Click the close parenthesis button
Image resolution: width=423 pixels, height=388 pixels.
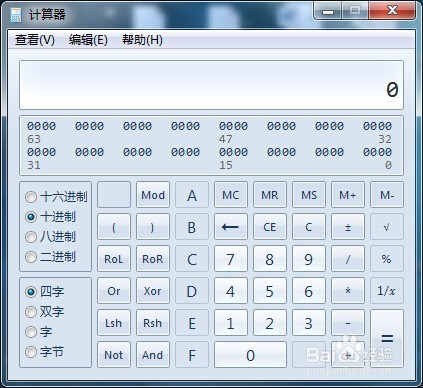pos(153,227)
